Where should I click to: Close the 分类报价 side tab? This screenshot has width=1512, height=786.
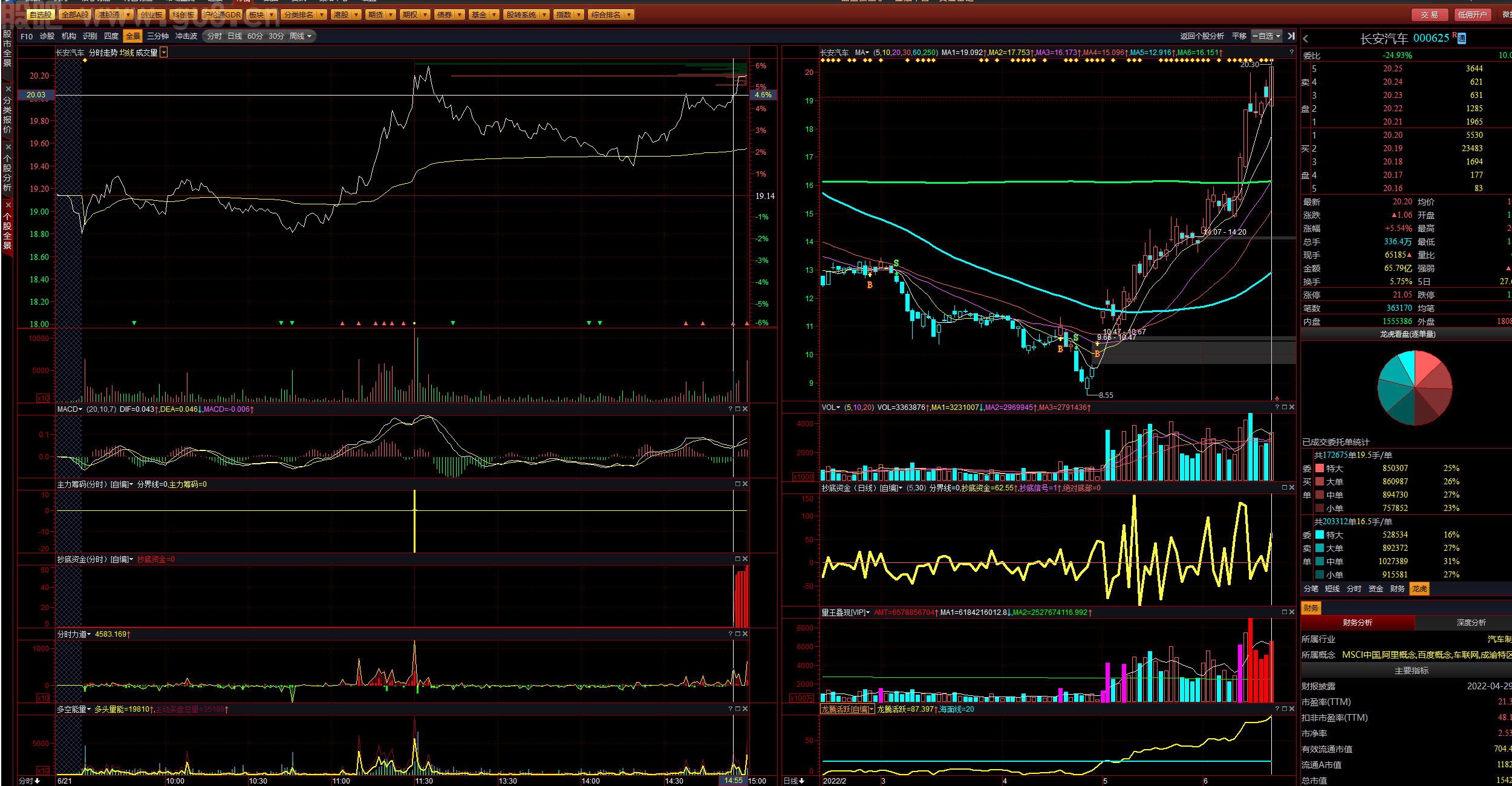[x=8, y=89]
